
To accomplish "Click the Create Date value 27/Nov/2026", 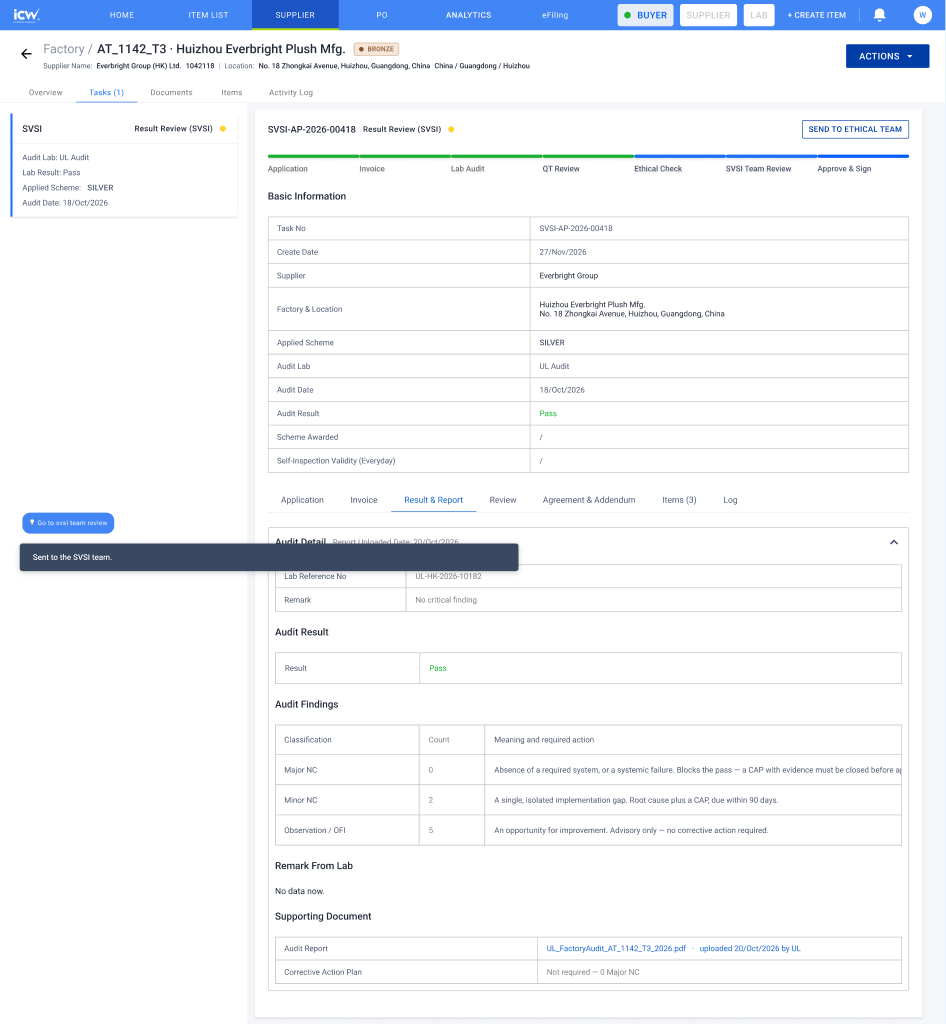I will tap(563, 252).
